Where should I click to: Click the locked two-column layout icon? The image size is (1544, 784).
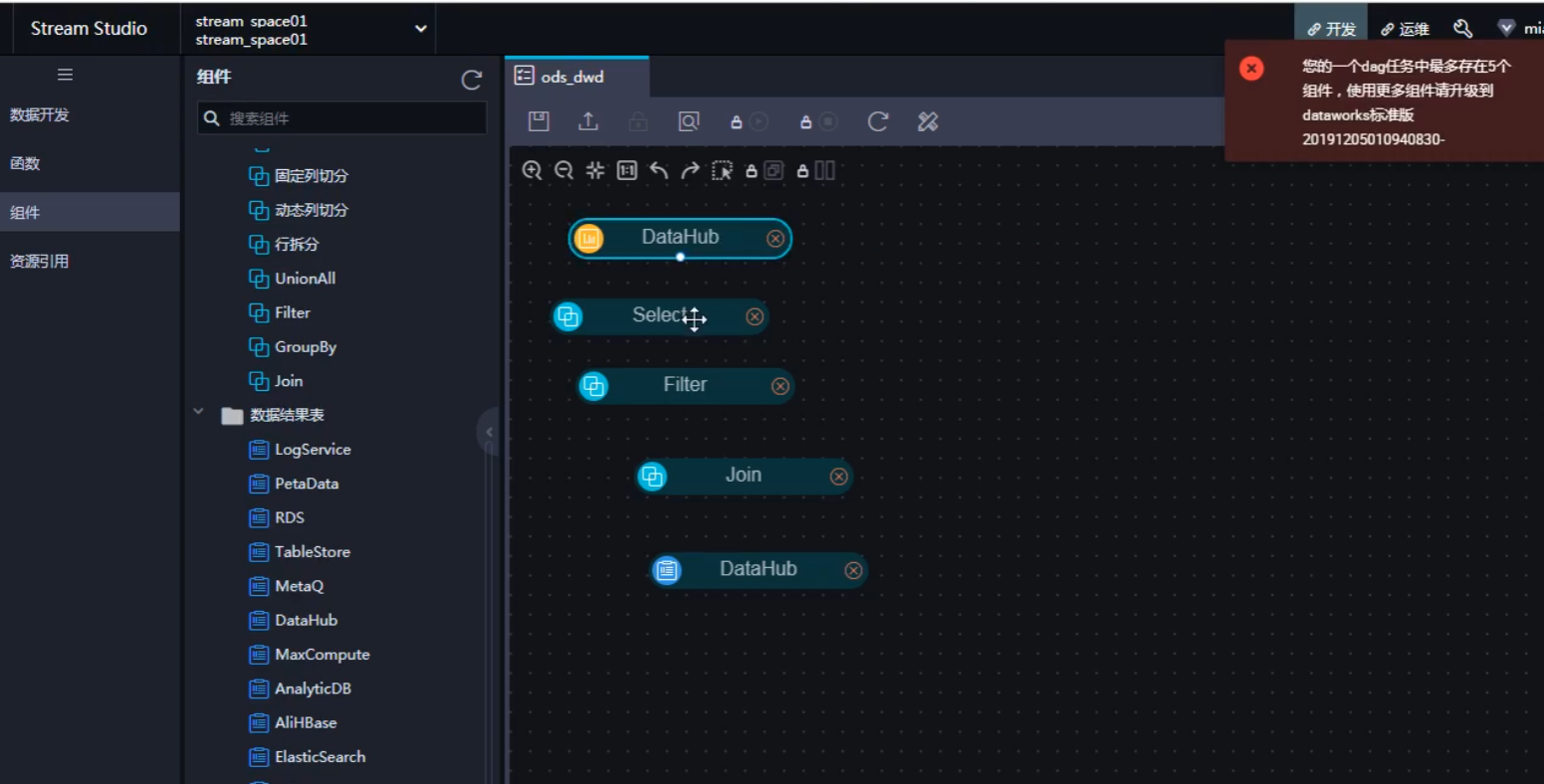tap(816, 170)
